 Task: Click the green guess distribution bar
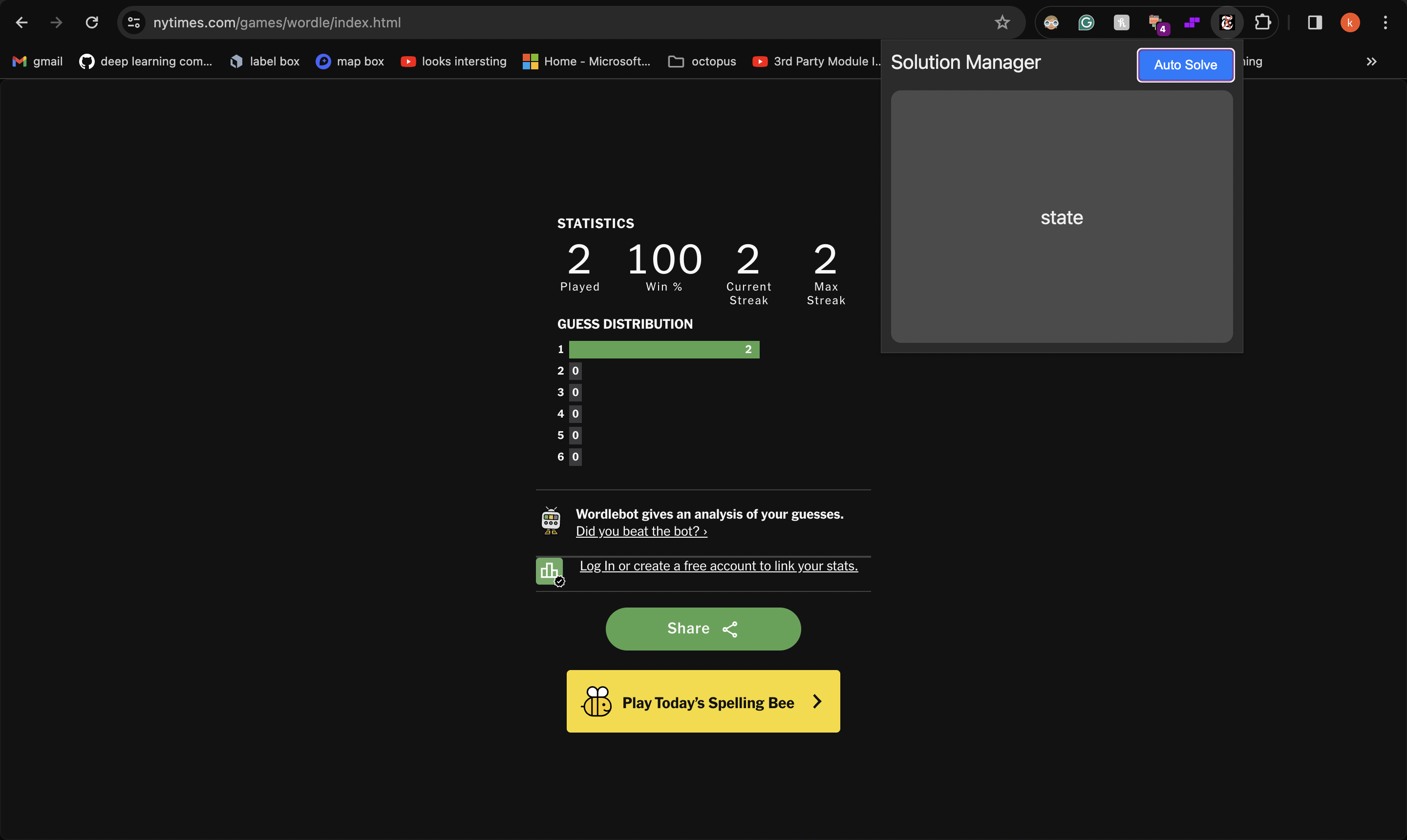pos(663,350)
